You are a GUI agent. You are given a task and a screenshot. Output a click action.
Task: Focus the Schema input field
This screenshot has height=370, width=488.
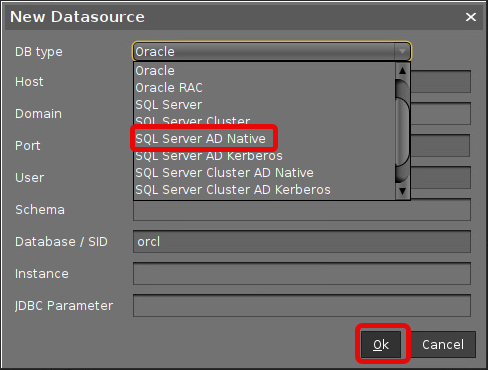point(302,210)
